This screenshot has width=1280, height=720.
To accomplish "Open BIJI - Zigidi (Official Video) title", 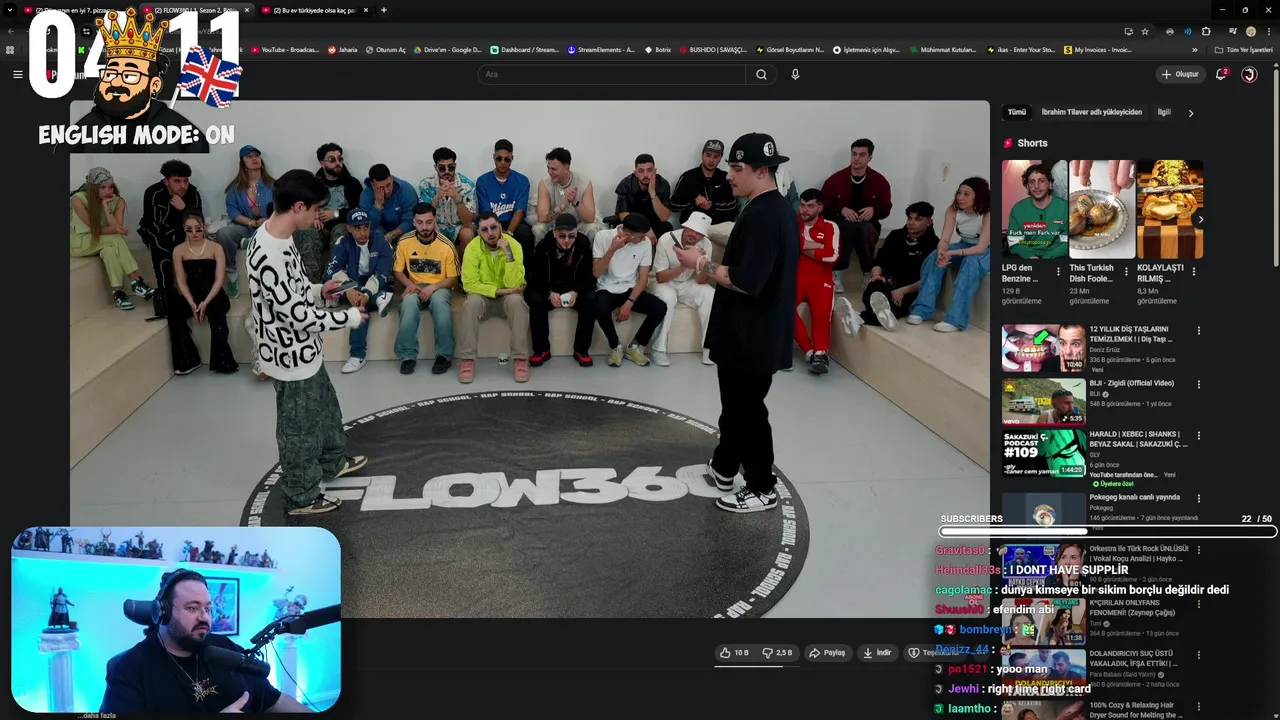I will (x=1131, y=383).
